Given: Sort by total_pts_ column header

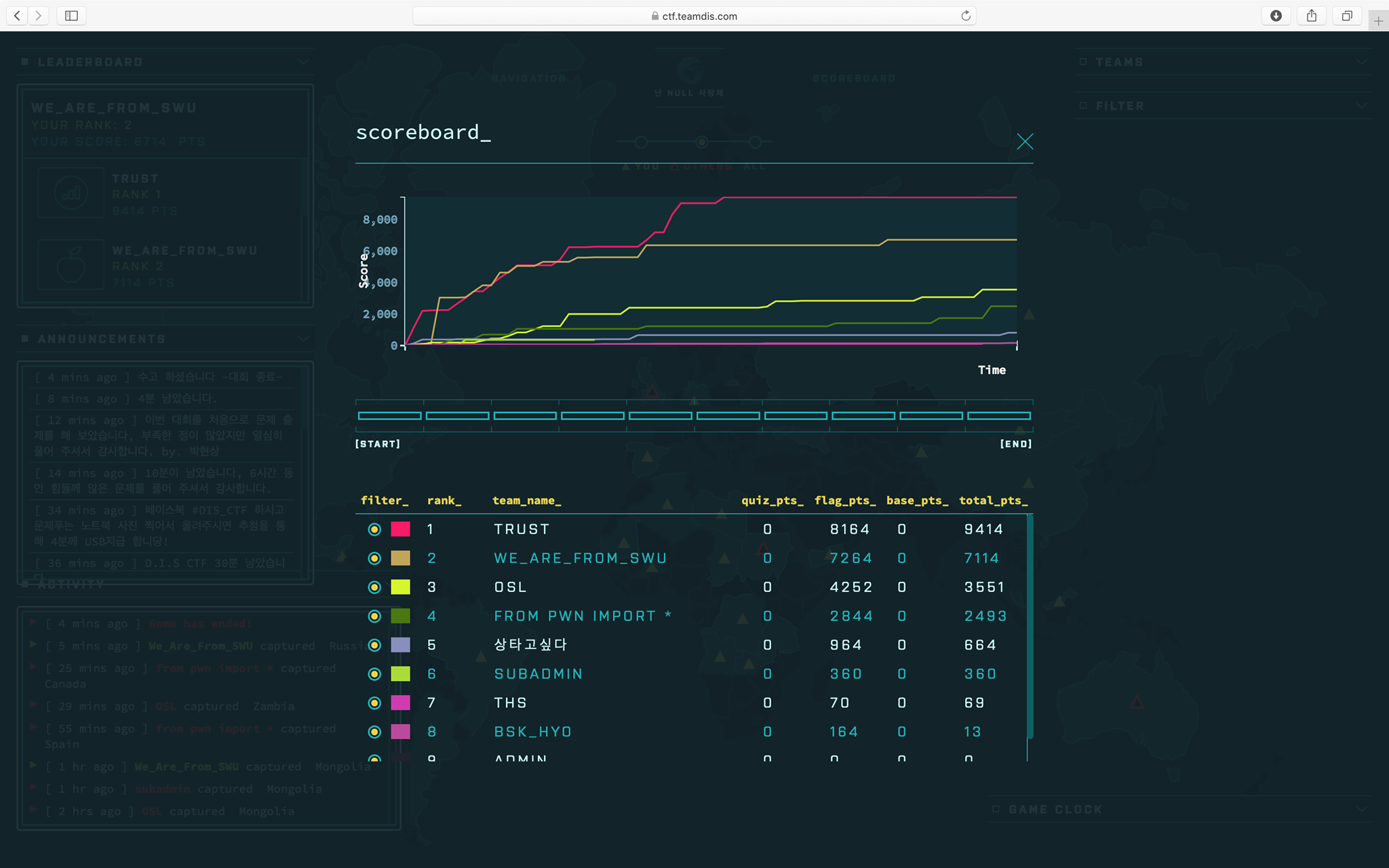Looking at the screenshot, I should click(993, 500).
